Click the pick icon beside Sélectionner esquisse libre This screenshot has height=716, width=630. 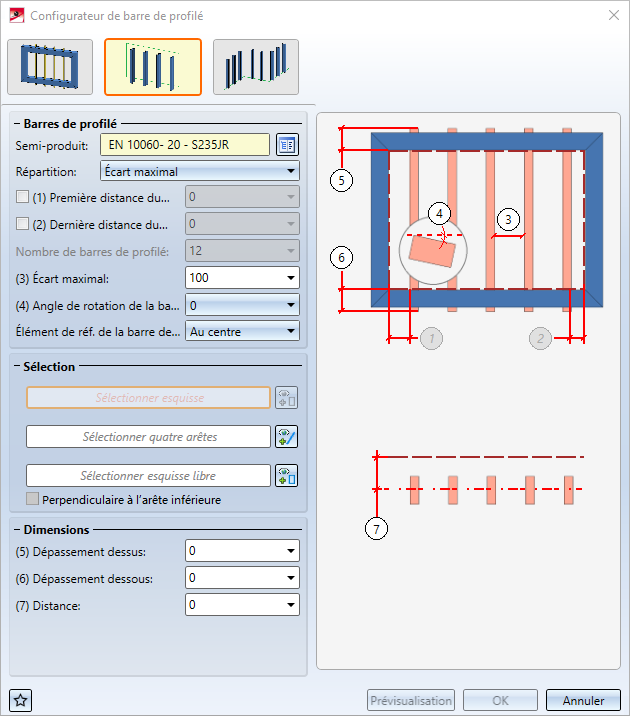click(287, 476)
